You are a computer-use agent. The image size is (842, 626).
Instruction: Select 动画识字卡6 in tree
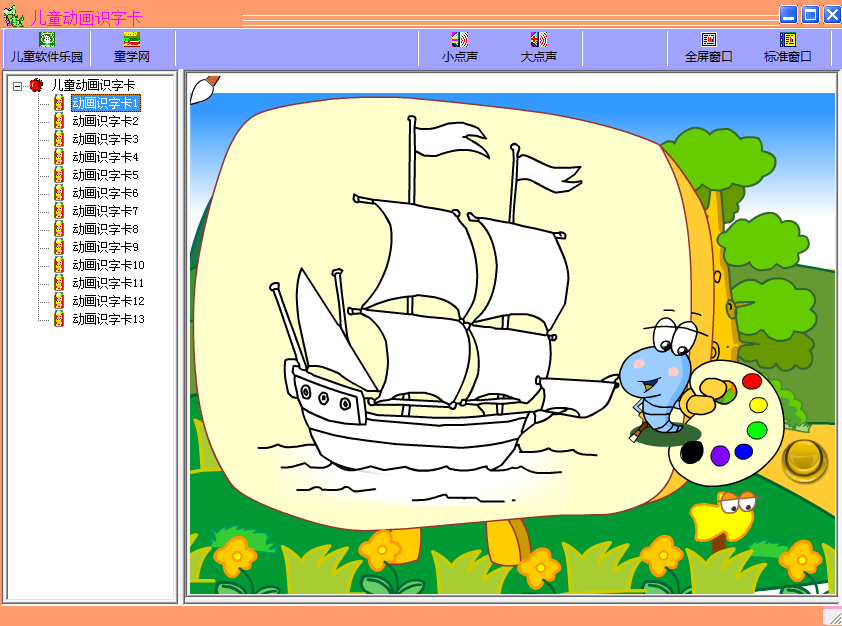tap(106, 193)
